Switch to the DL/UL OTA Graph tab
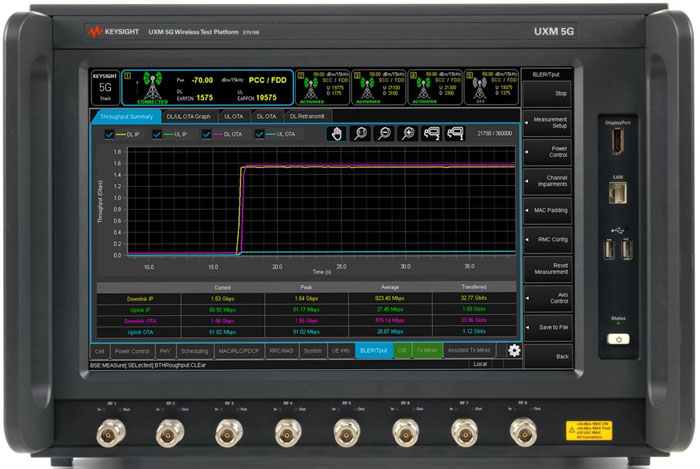Image resolution: width=700 pixels, height=469 pixels. [x=188, y=116]
